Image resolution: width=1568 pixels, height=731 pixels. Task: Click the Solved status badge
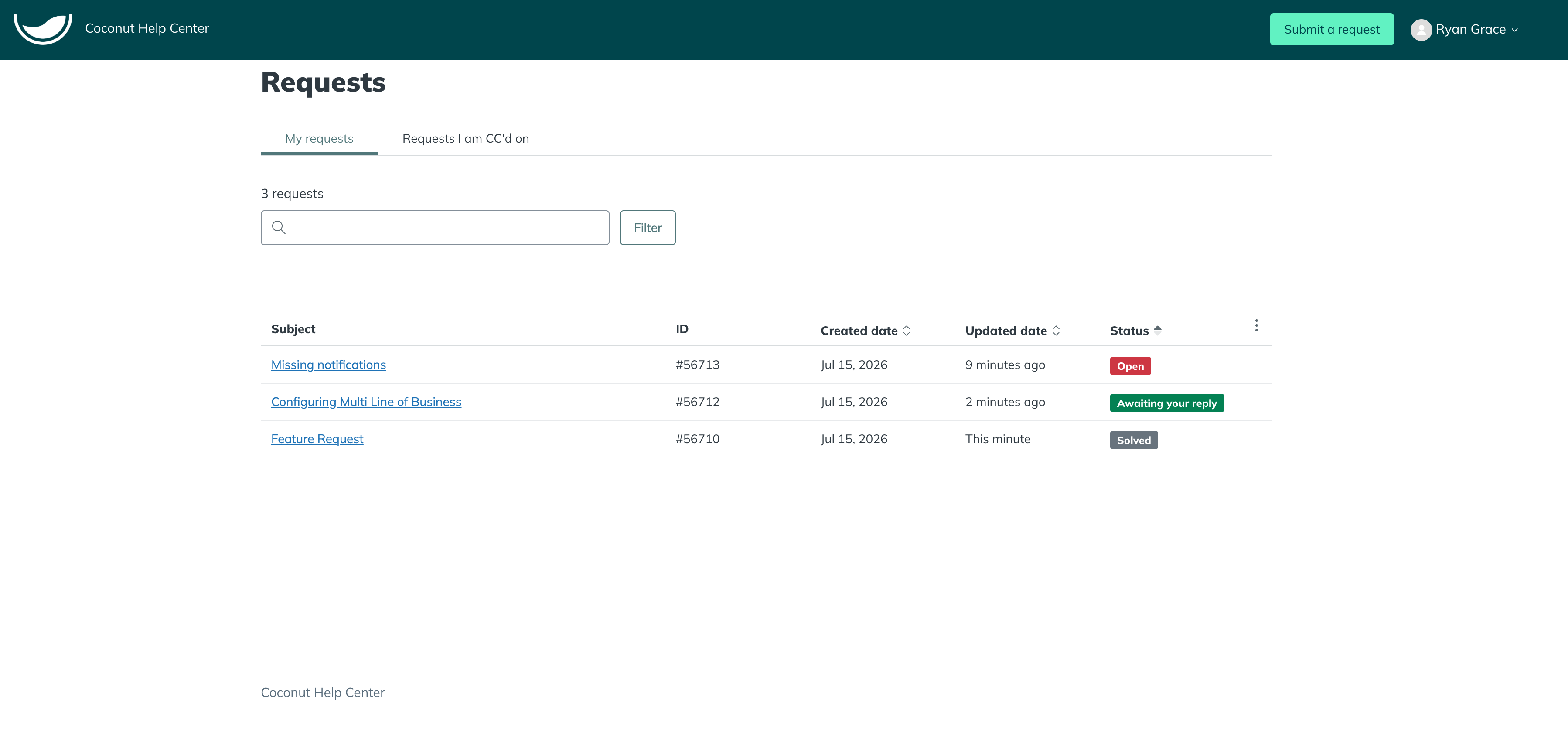coord(1133,440)
